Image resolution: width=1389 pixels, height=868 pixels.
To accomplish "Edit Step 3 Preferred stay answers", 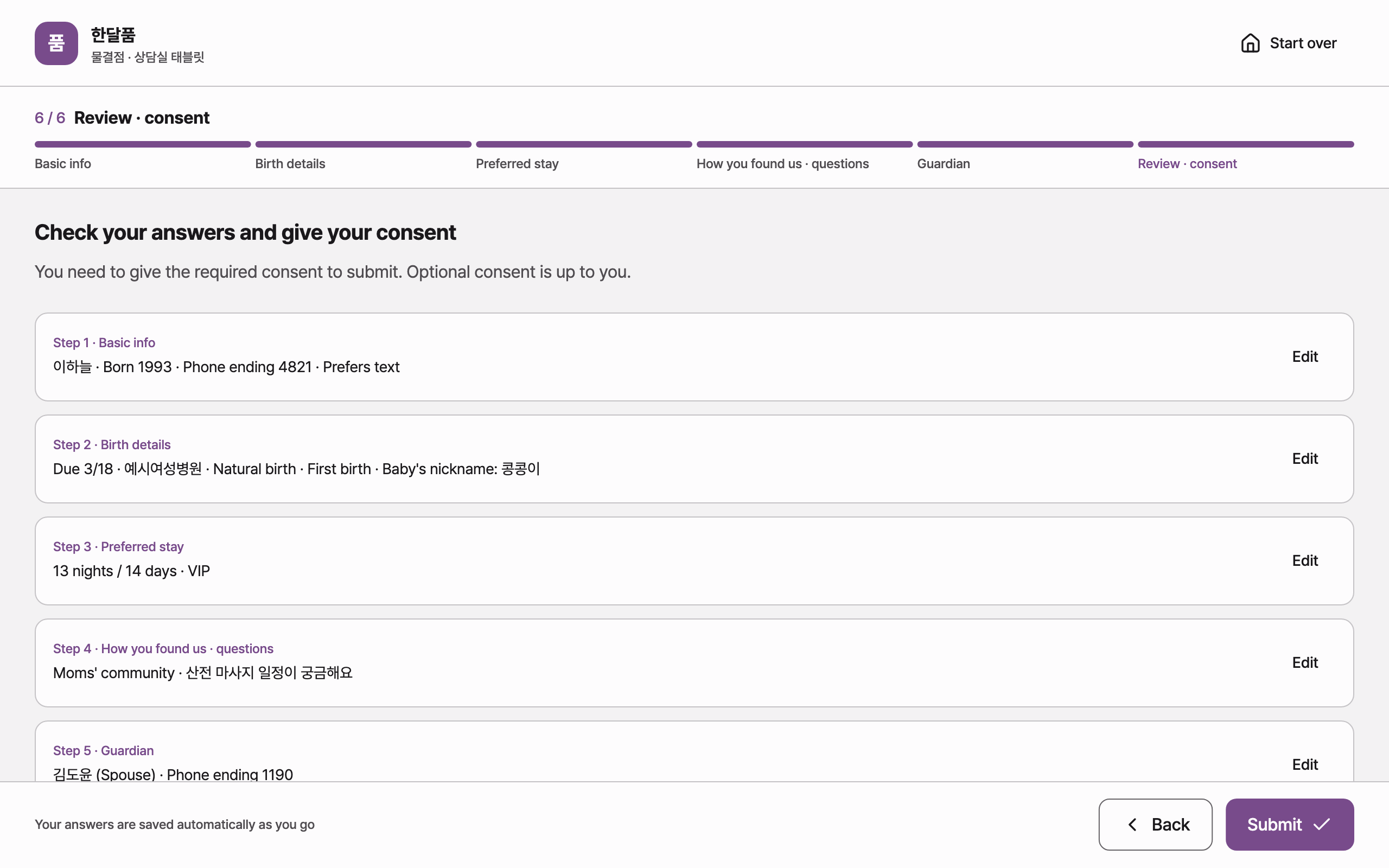I will click(1304, 560).
